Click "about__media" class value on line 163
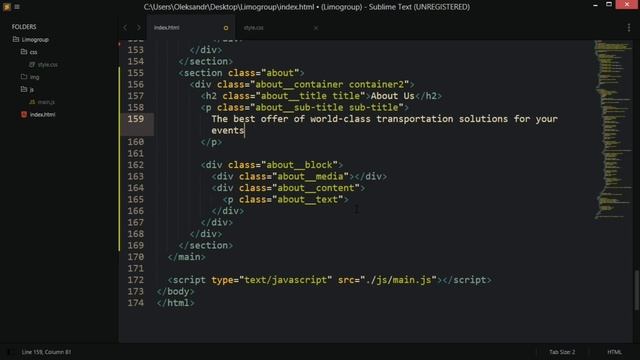This screenshot has height=360, width=640. tap(310, 176)
